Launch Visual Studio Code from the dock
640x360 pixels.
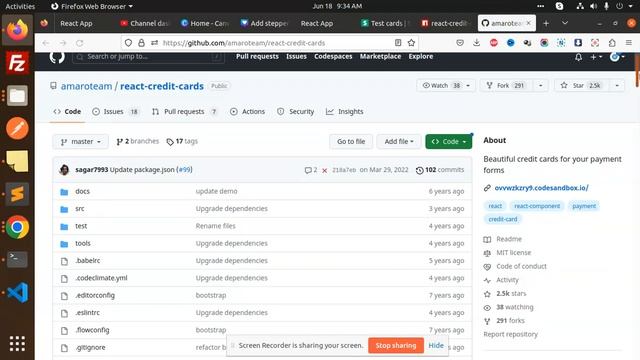pos(17,292)
